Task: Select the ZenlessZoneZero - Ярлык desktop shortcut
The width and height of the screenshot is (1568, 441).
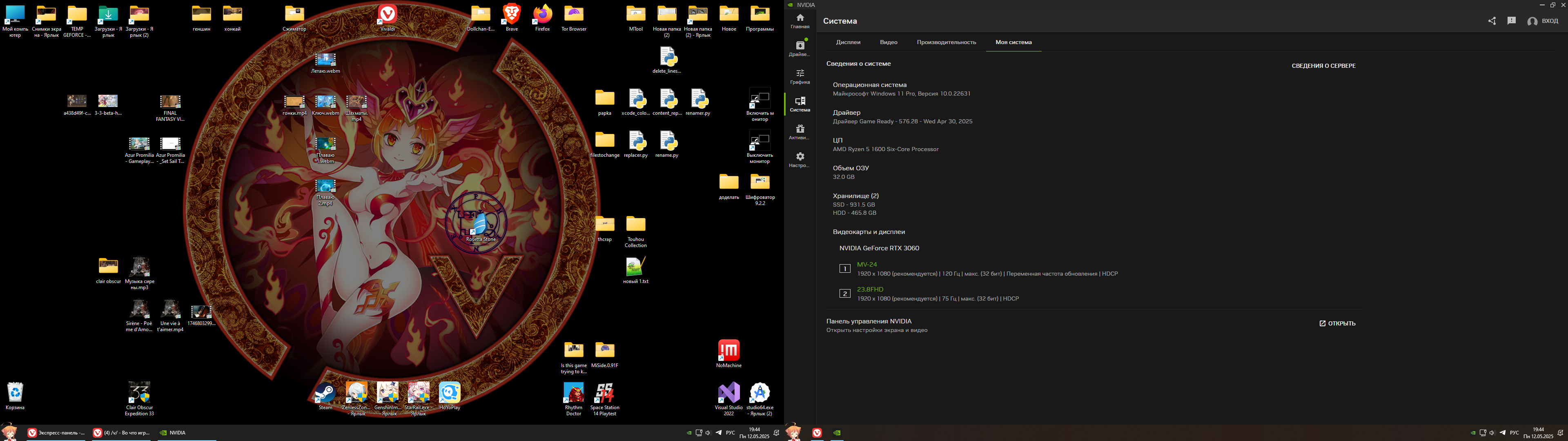Action: coord(356,399)
